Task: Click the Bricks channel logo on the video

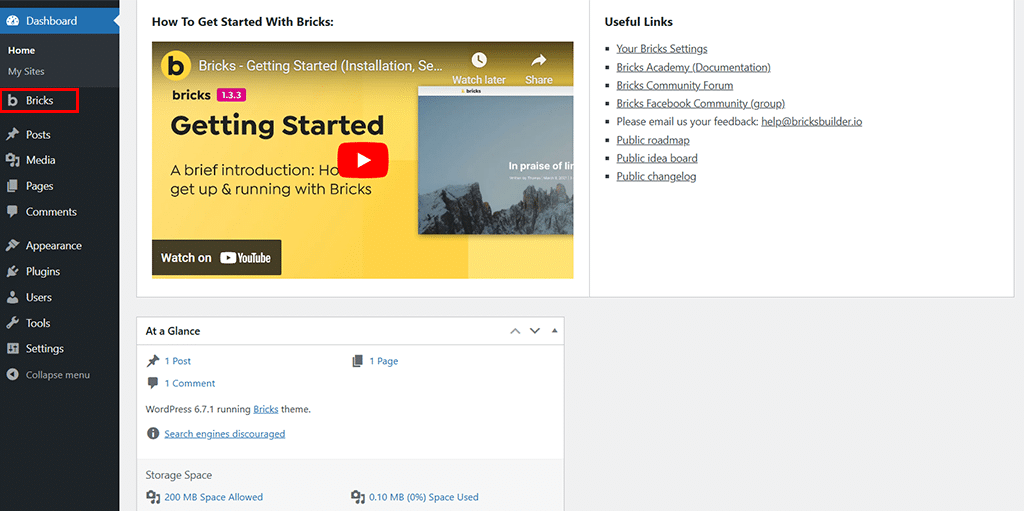Action: 176,65
